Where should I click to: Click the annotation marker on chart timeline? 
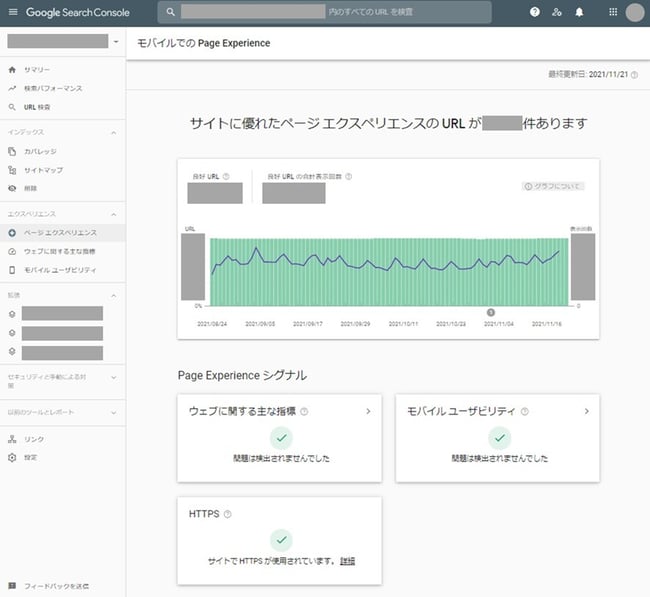tap(491, 312)
